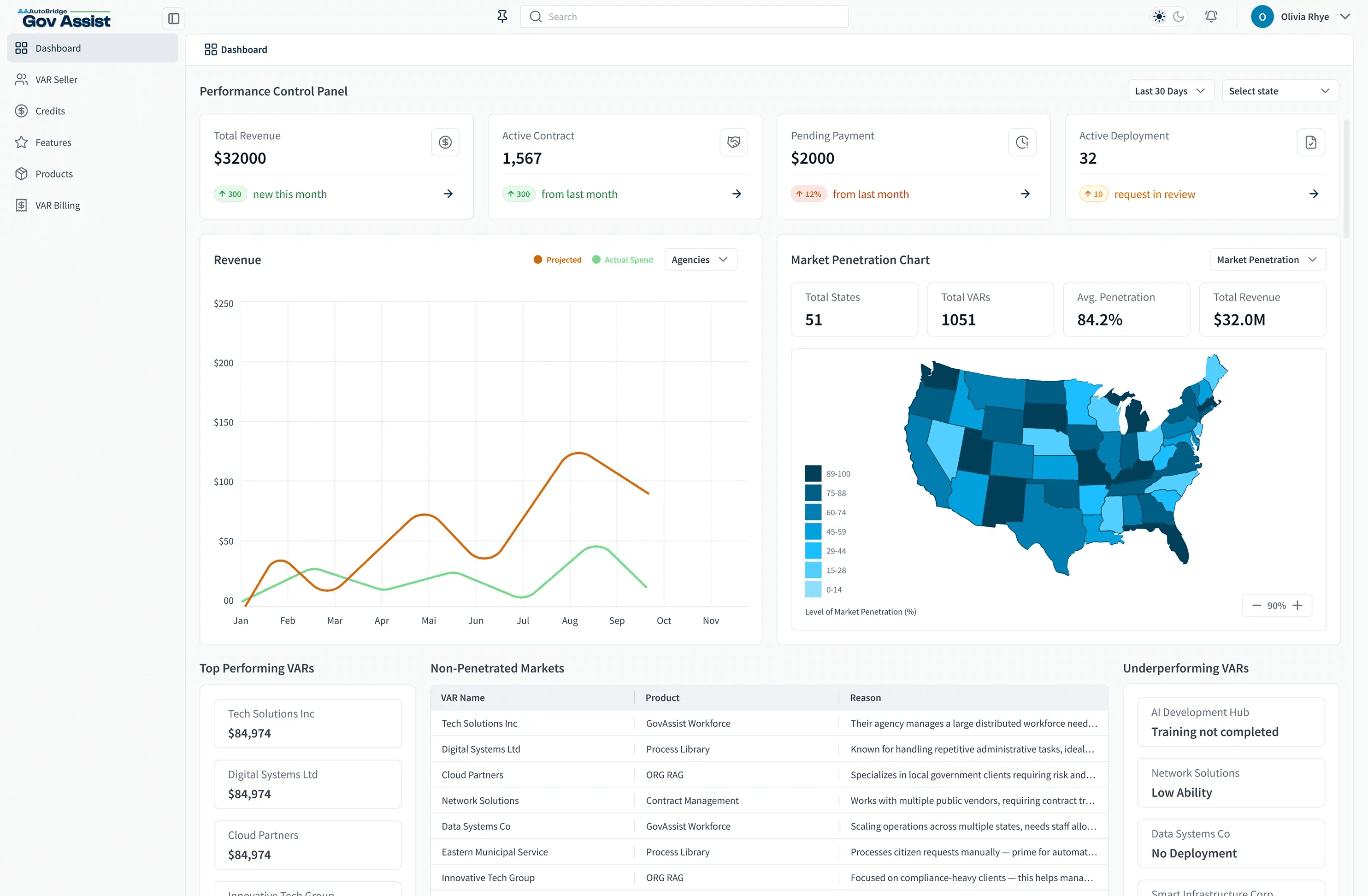The image size is (1368, 896).
Task: Click the plus button to zoom the map in
Action: 1297,605
